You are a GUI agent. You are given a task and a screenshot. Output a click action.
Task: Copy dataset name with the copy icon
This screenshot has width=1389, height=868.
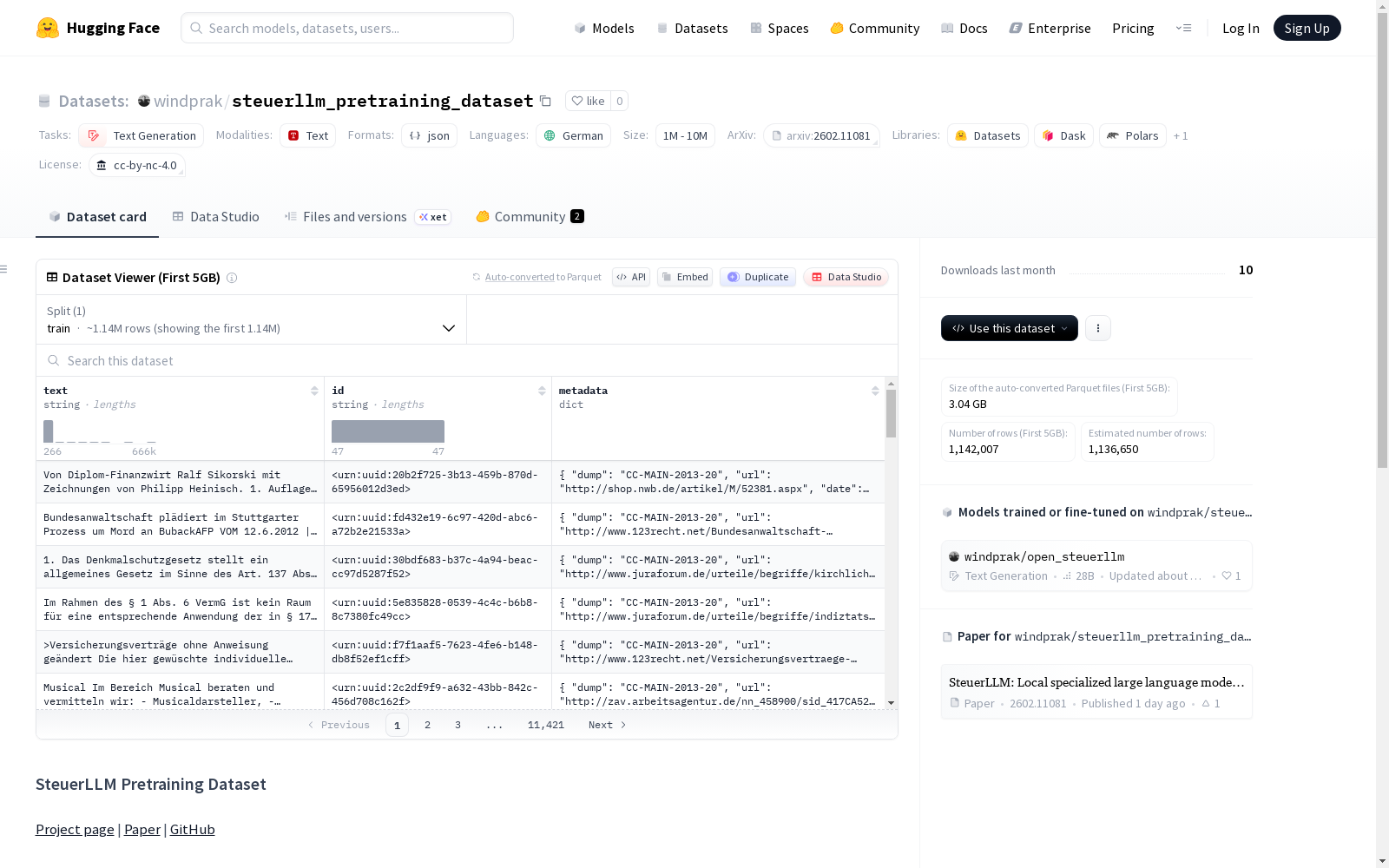pyautogui.click(x=545, y=101)
